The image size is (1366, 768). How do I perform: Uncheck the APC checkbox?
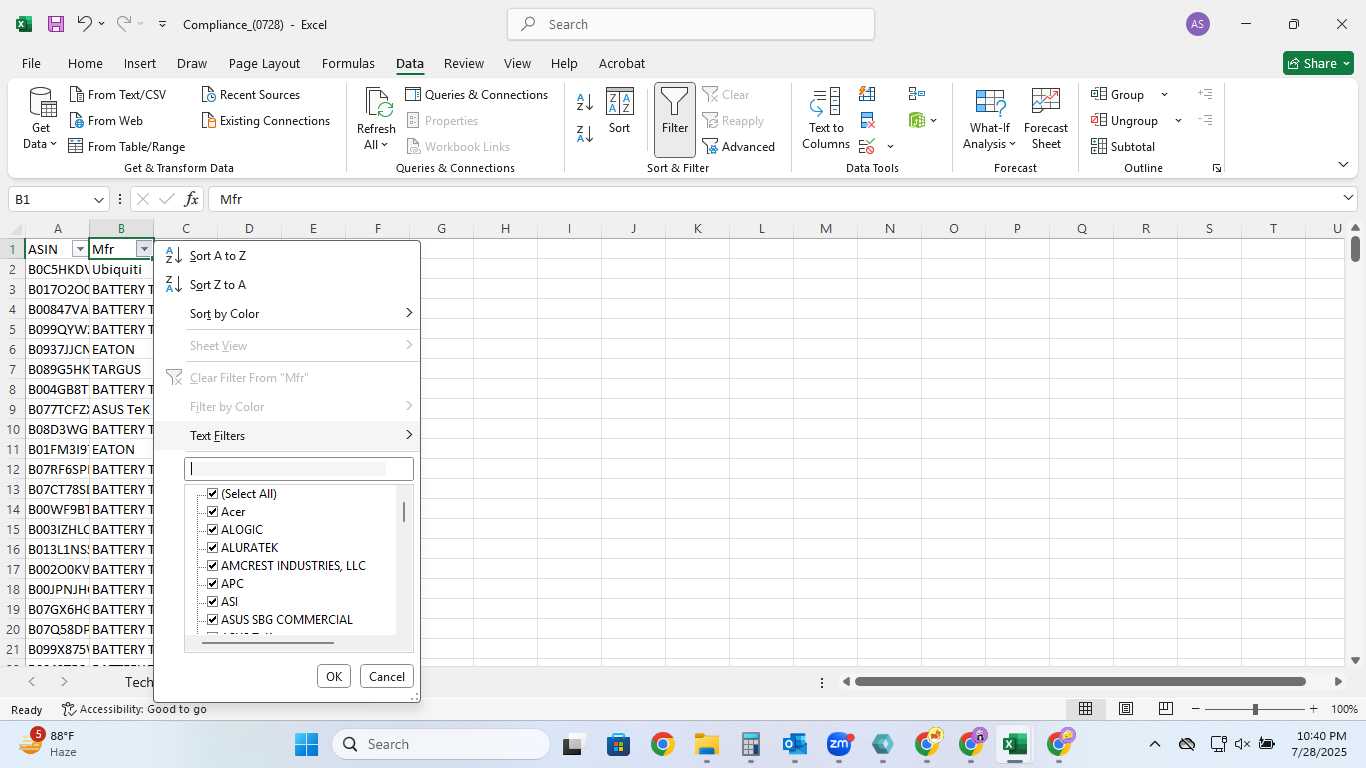coord(212,584)
